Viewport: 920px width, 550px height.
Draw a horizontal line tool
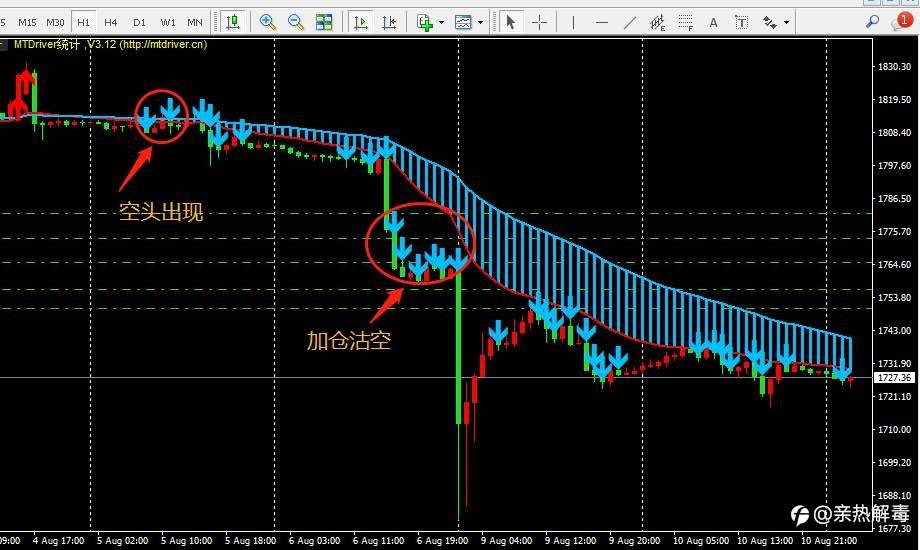(x=601, y=22)
